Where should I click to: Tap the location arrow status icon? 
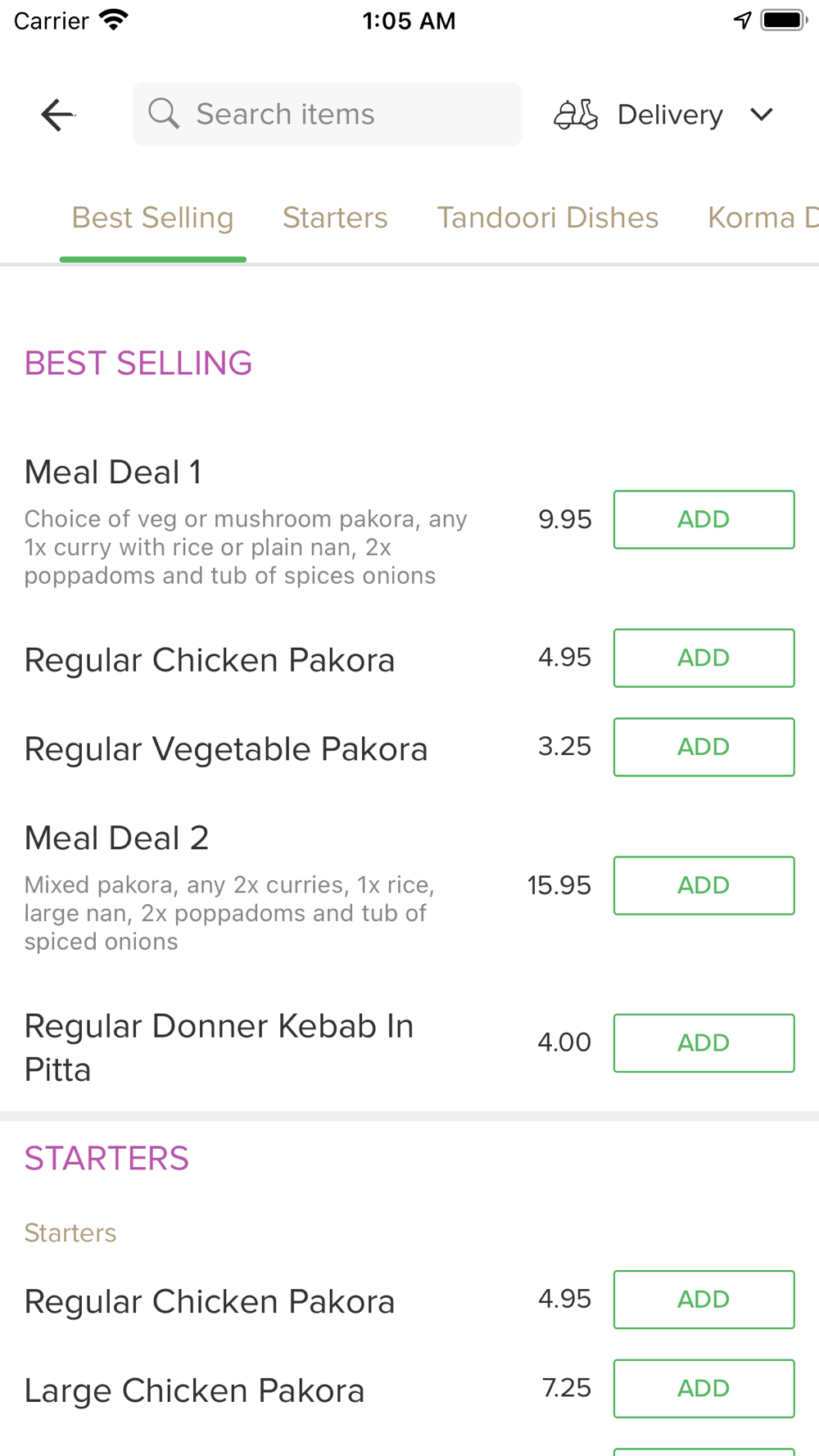pos(742,20)
